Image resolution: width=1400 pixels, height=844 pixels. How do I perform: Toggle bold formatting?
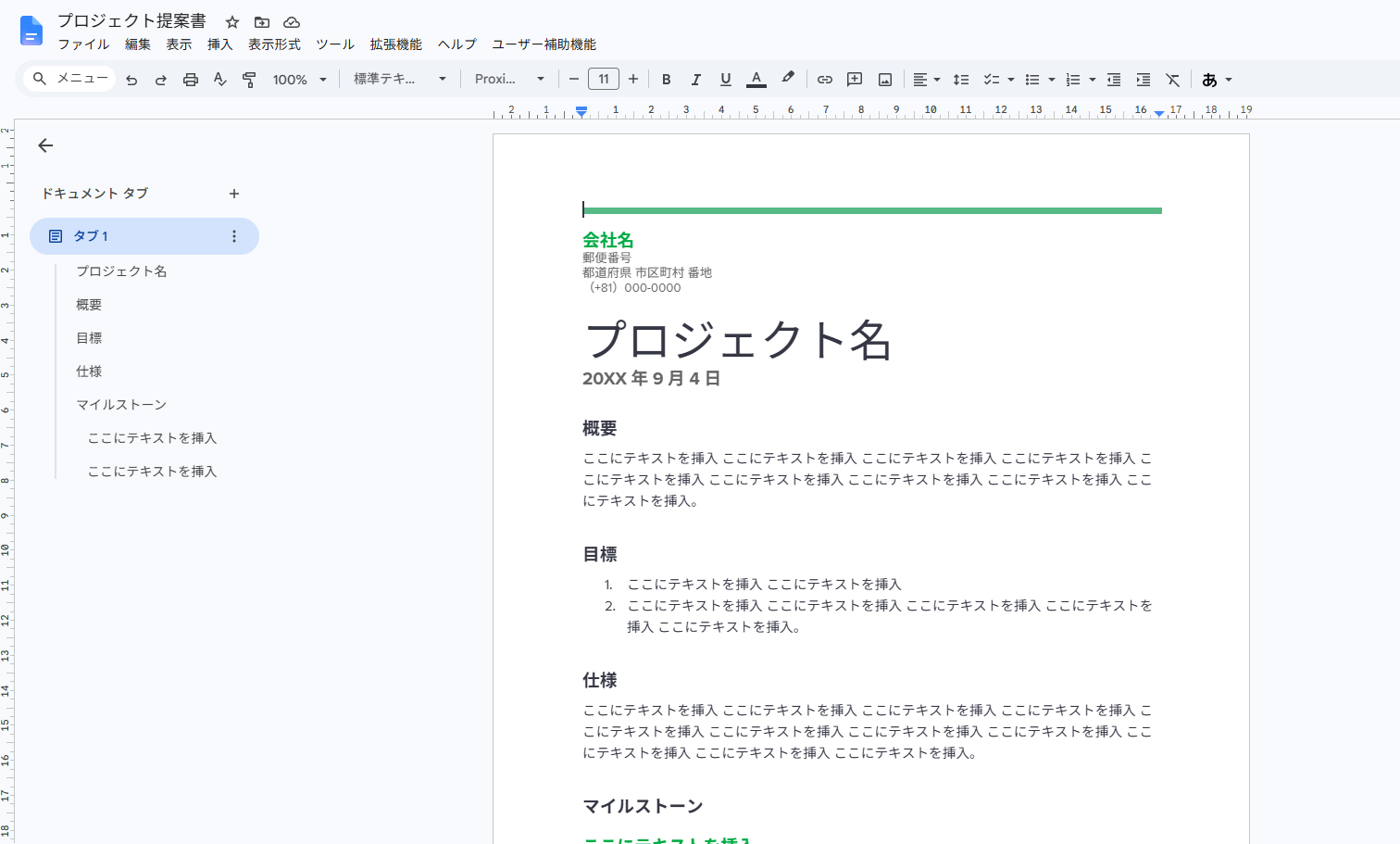tap(666, 80)
